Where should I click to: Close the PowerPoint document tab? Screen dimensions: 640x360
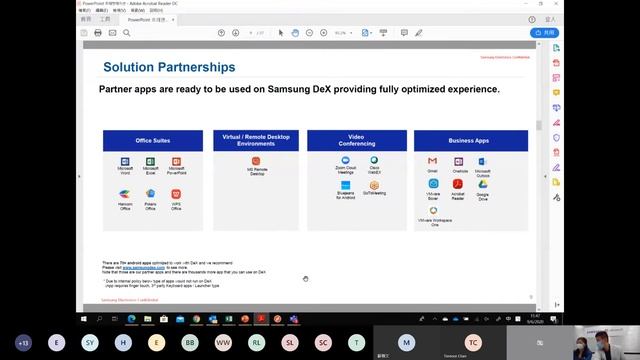[173, 20]
